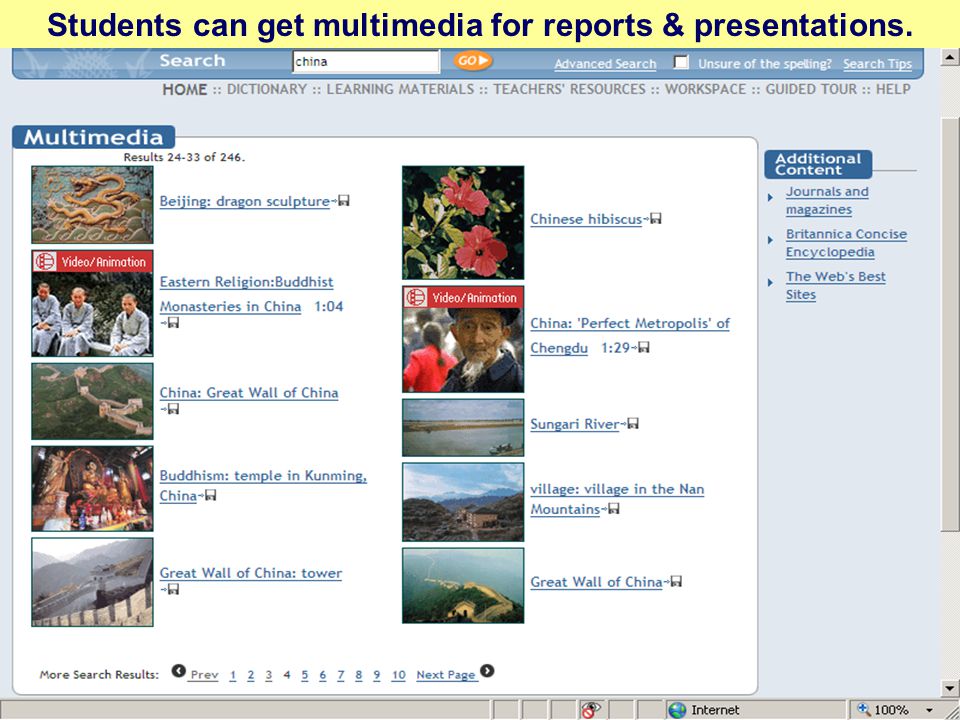960x720 pixels.
Task: Click Video/Animation badge on Chengdu thumbnail
Action: point(463,298)
